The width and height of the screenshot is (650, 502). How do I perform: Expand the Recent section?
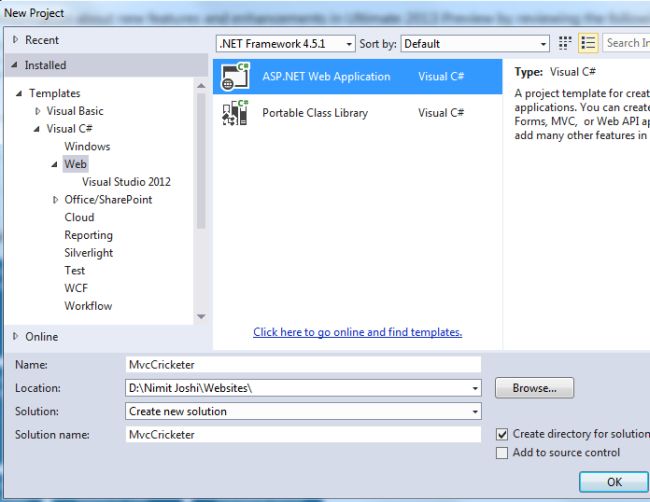click(15, 40)
